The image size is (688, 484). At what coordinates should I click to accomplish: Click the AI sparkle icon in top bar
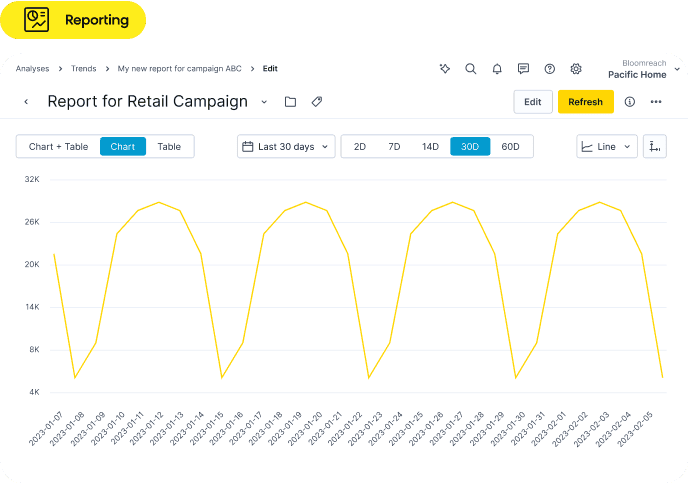tap(445, 69)
